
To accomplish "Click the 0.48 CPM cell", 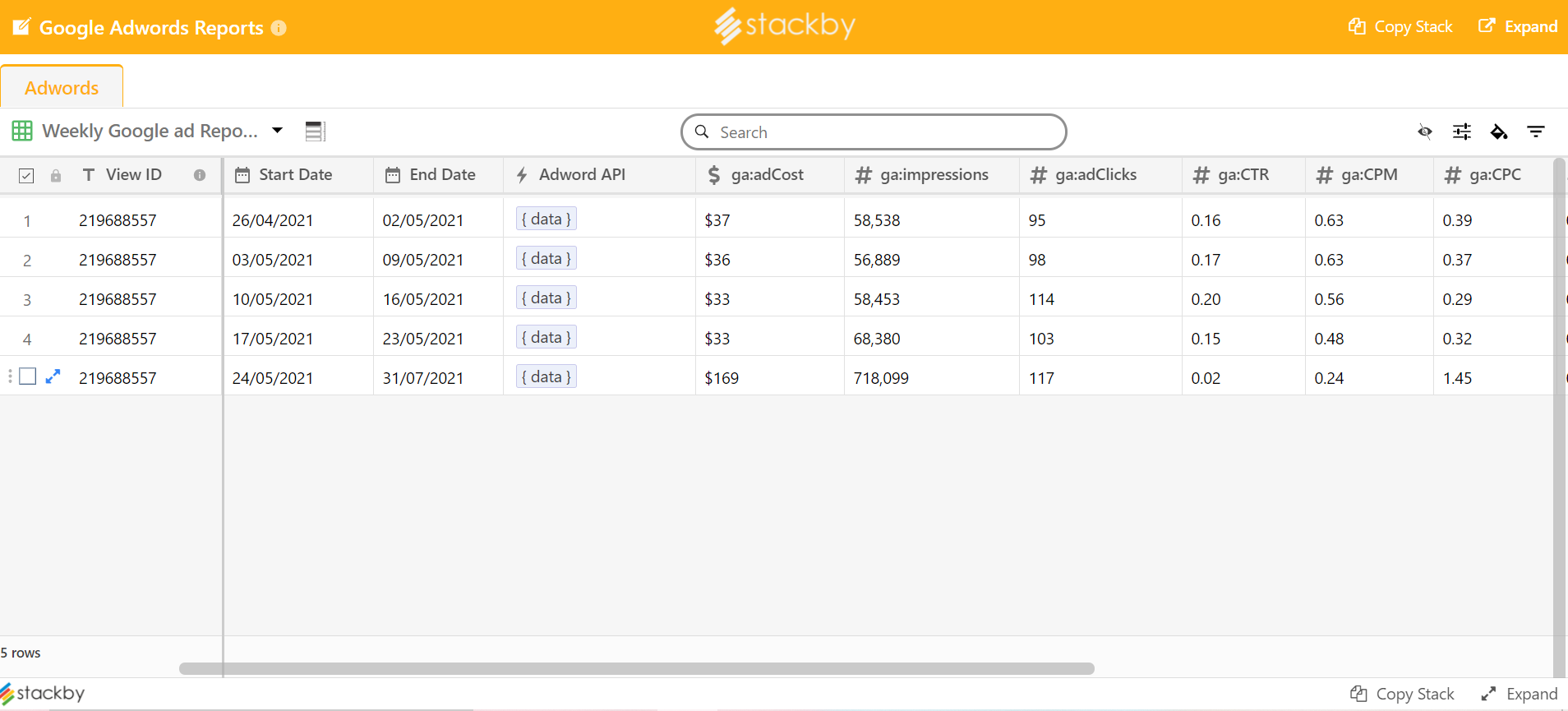I will click(x=1369, y=338).
